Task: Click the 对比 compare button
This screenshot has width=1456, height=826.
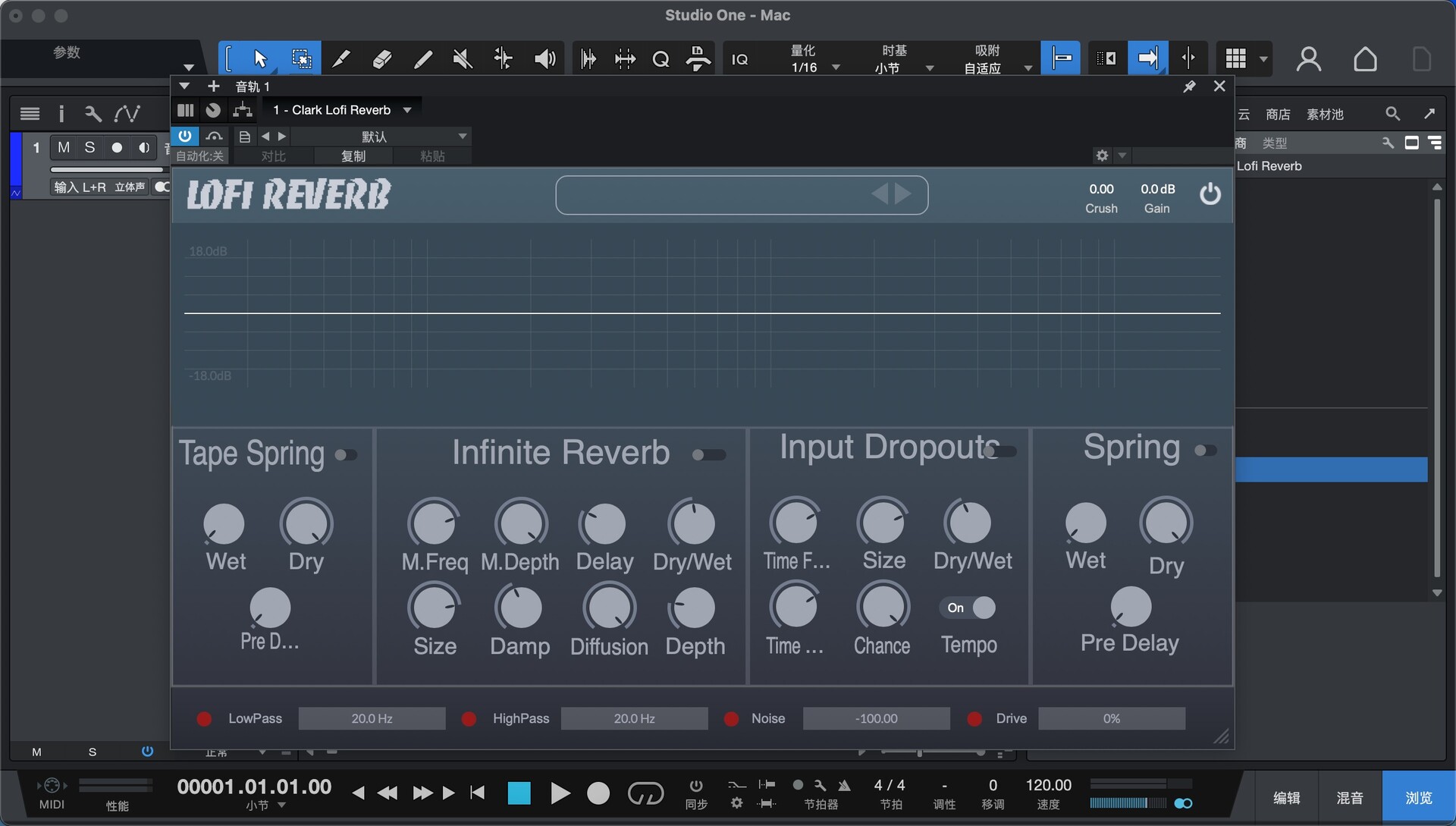Action: [x=274, y=156]
